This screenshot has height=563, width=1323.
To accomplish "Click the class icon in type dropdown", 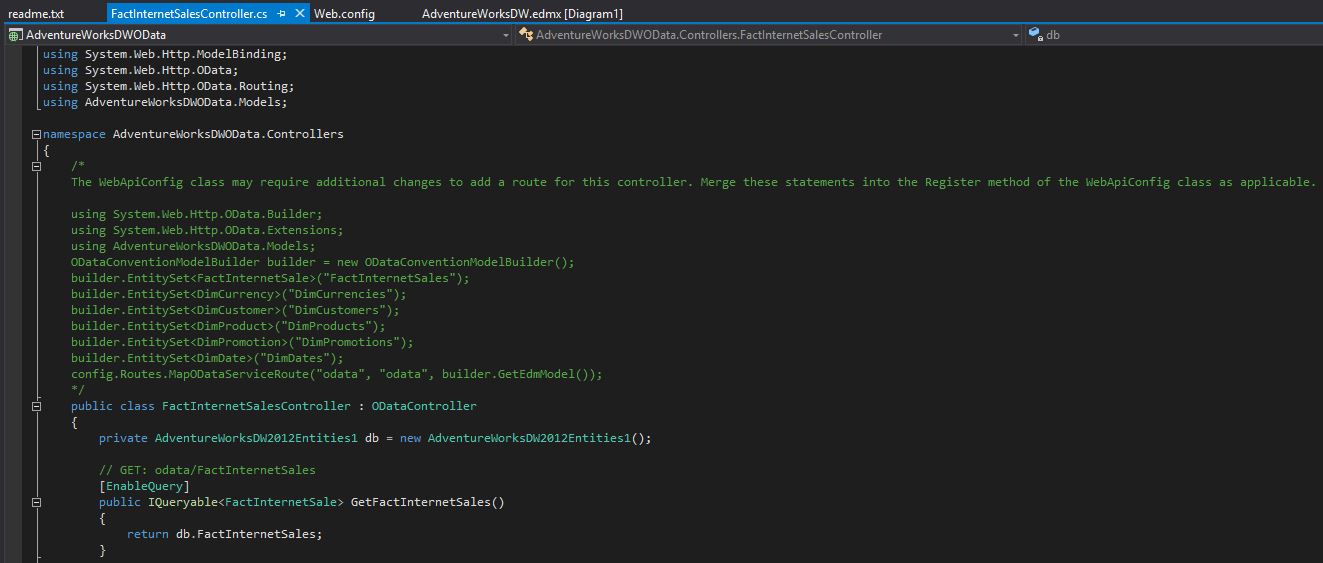I will [x=526, y=35].
